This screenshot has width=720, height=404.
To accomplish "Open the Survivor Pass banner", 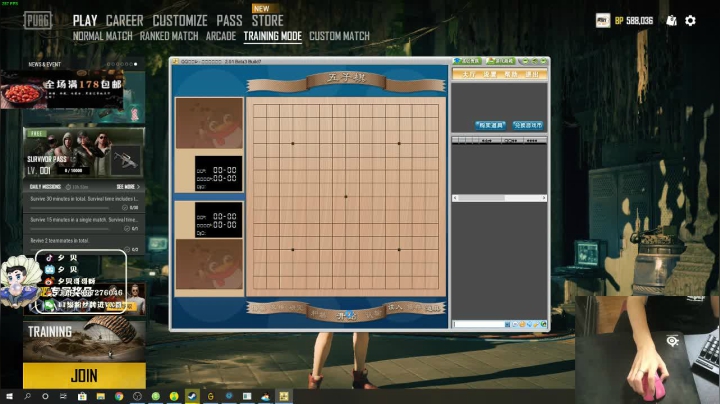I will click(84, 153).
